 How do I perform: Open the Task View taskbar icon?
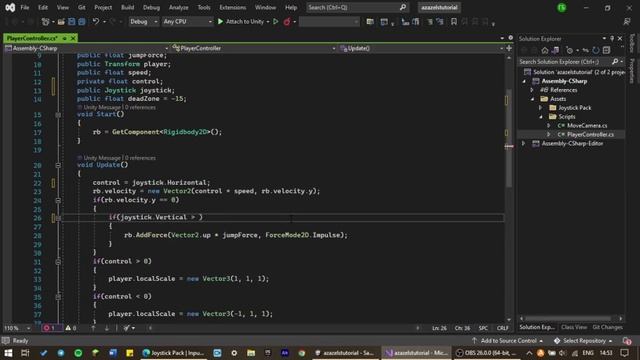tap(25, 353)
